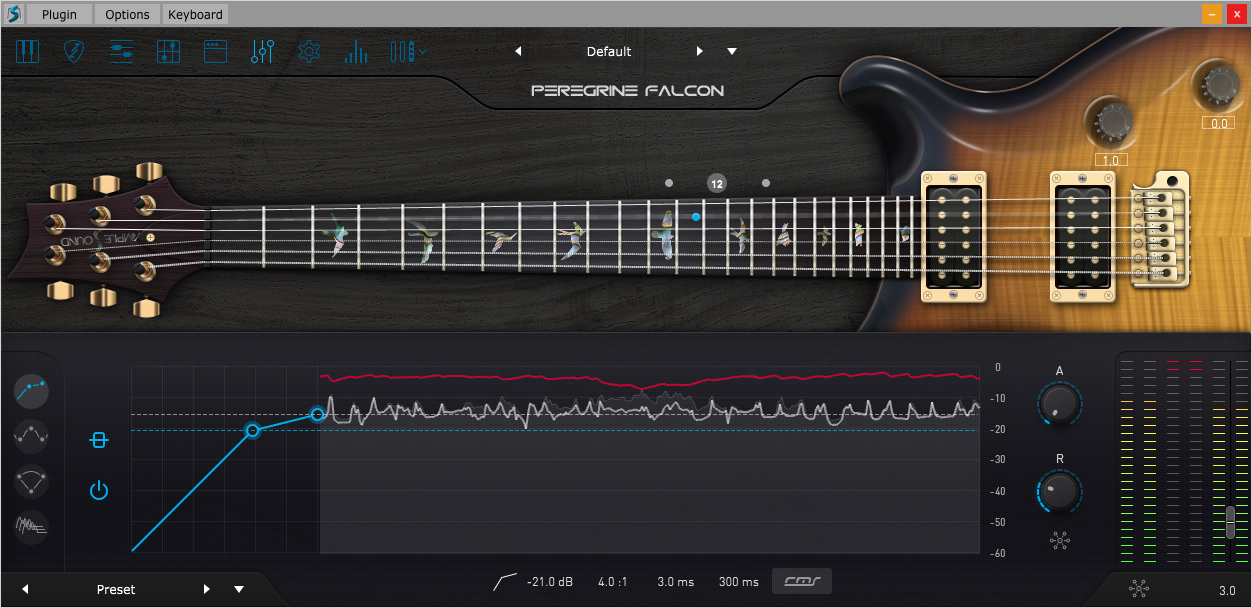Viewport: 1252px width, 608px height.
Task: Select previous compressor Preset with left arrow
Action: pos(25,589)
